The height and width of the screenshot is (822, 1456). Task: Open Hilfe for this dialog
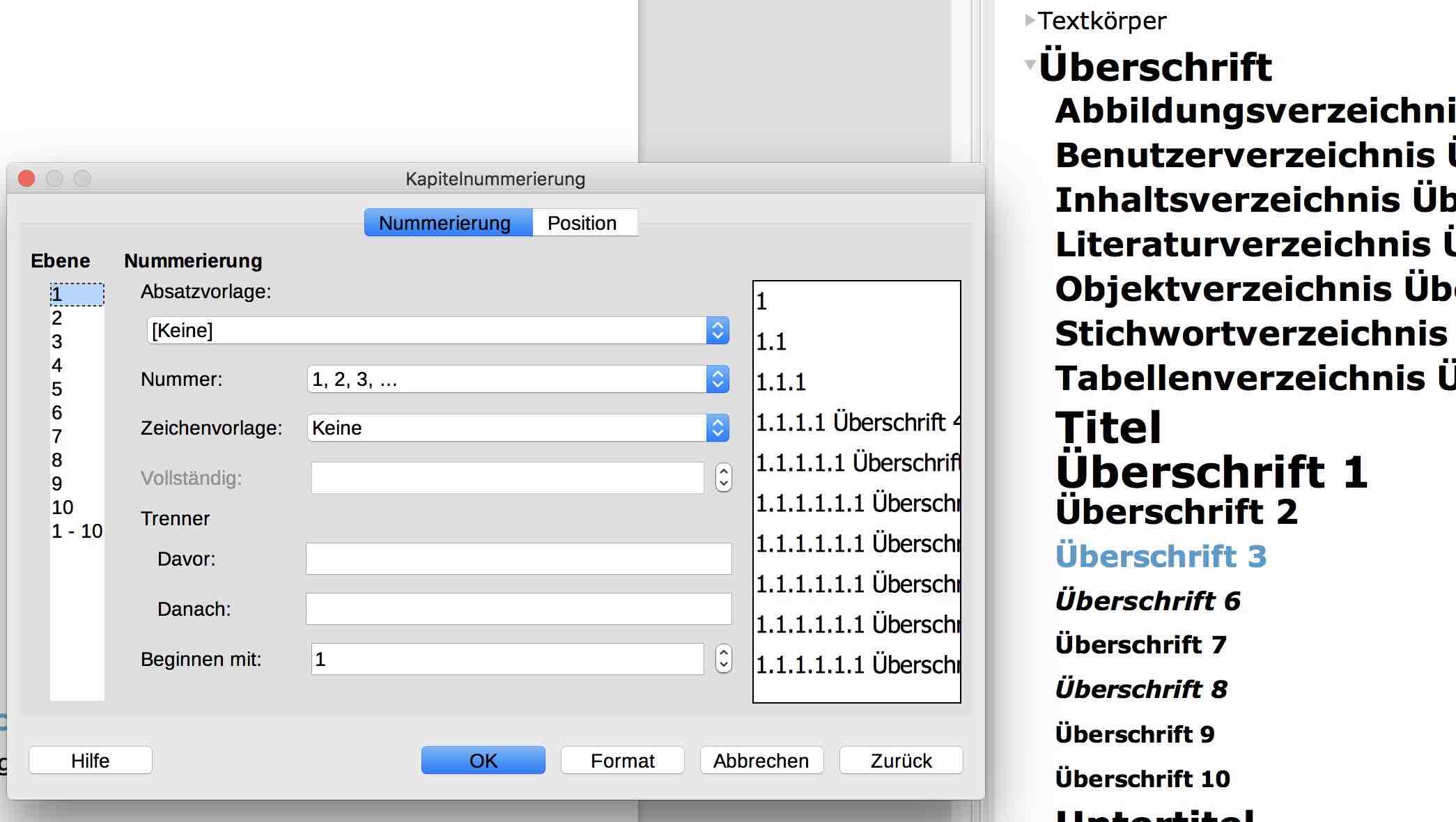coord(91,761)
